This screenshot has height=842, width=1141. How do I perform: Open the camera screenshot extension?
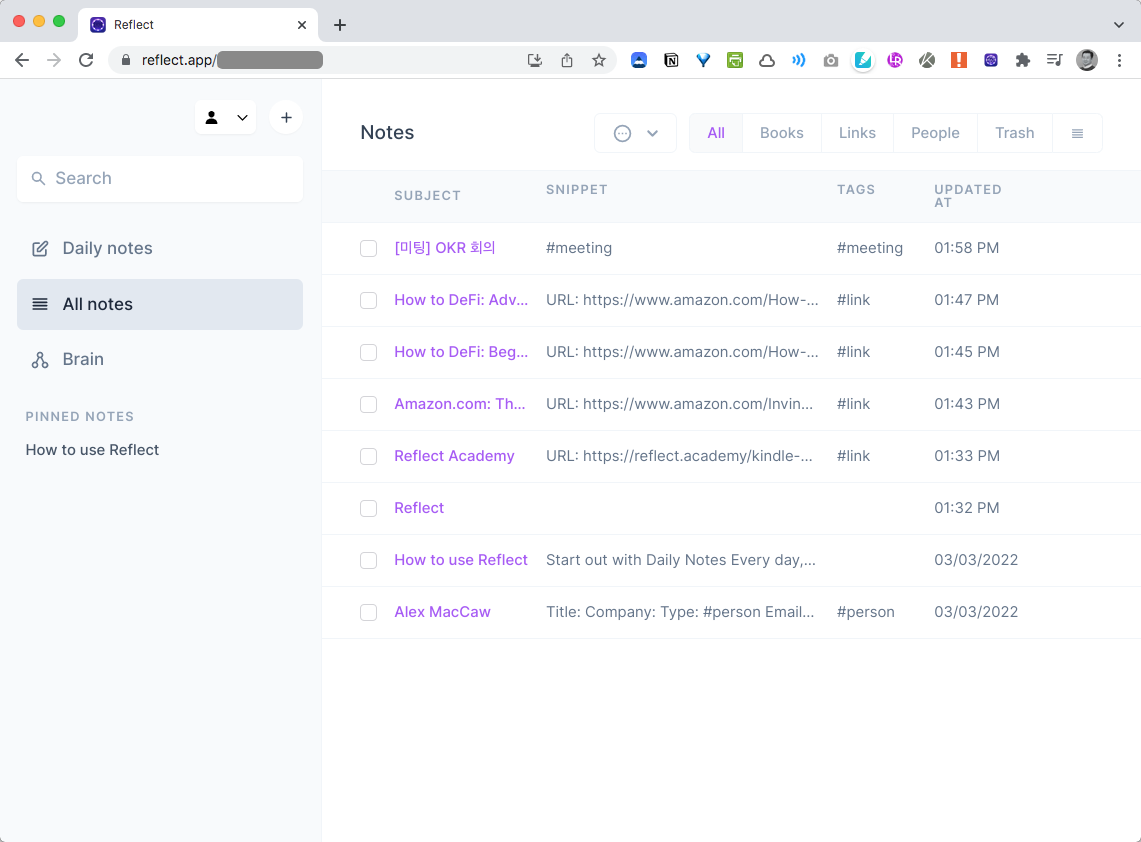(x=831, y=60)
